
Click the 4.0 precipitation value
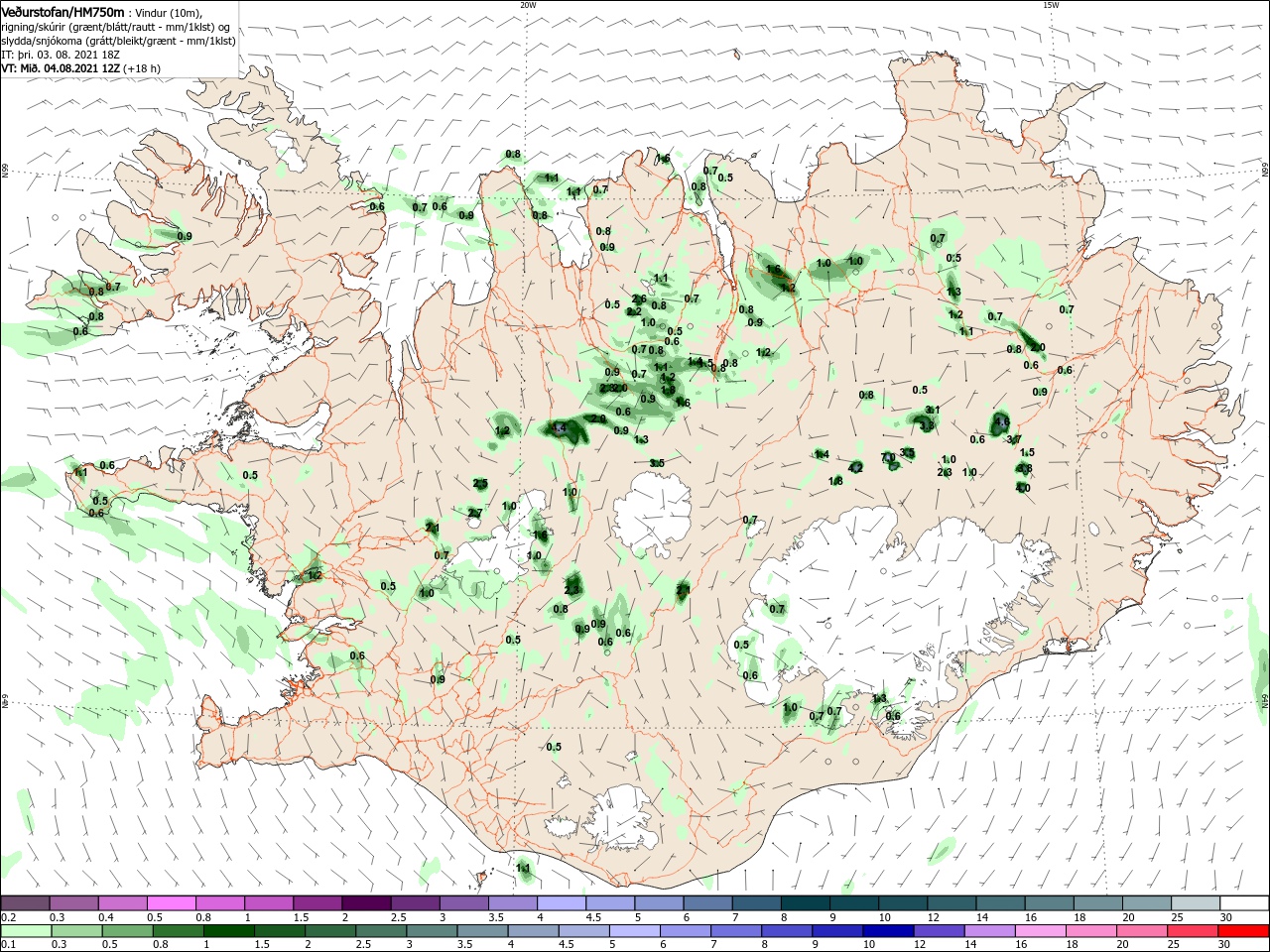tap(1023, 488)
